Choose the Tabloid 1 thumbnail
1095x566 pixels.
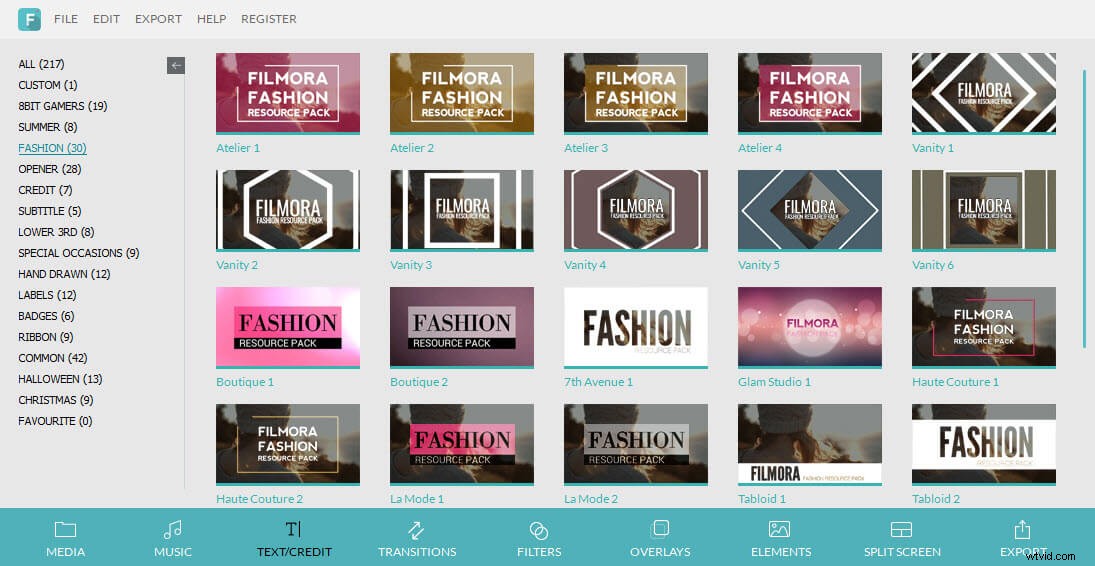pyautogui.click(x=809, y=444)
